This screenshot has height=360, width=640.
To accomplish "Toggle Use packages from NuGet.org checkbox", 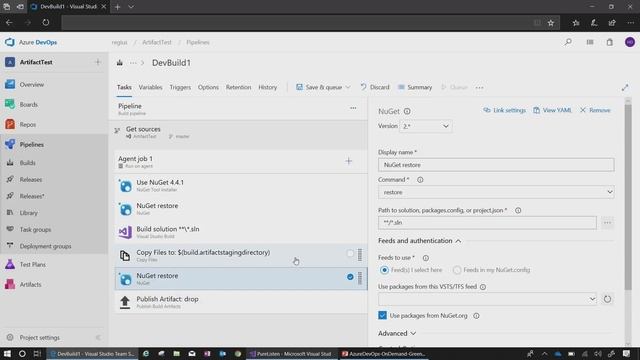I will click(382, 315).
